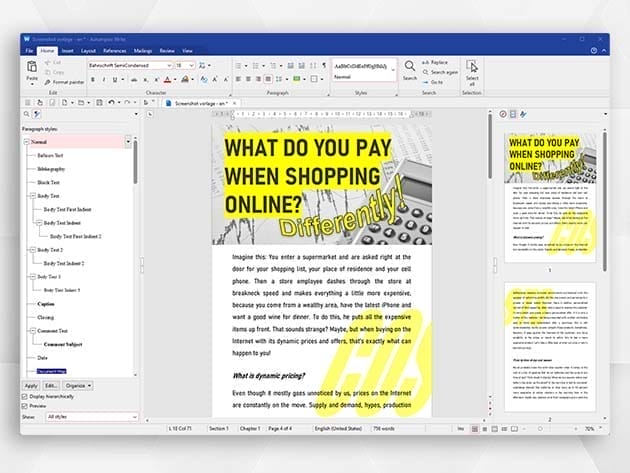Open the Show All styles dropdown
The width and height of the screenshot is (630, 473).
[x=134, y=416]
